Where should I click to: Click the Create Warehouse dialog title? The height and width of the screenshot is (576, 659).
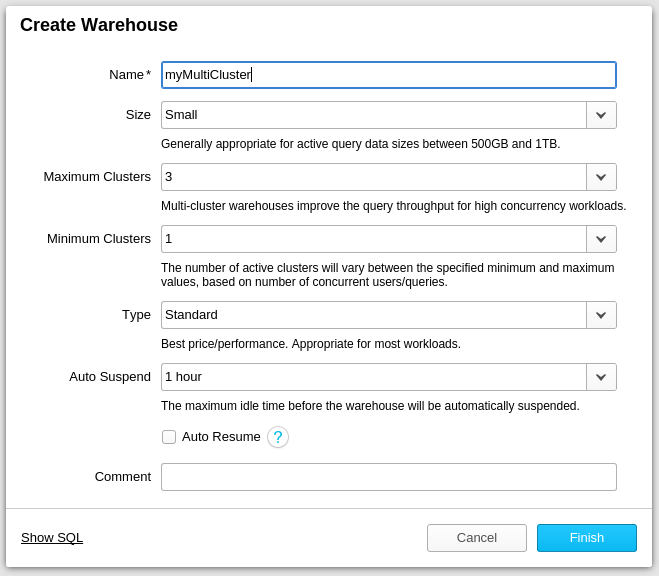click(99, 26)
